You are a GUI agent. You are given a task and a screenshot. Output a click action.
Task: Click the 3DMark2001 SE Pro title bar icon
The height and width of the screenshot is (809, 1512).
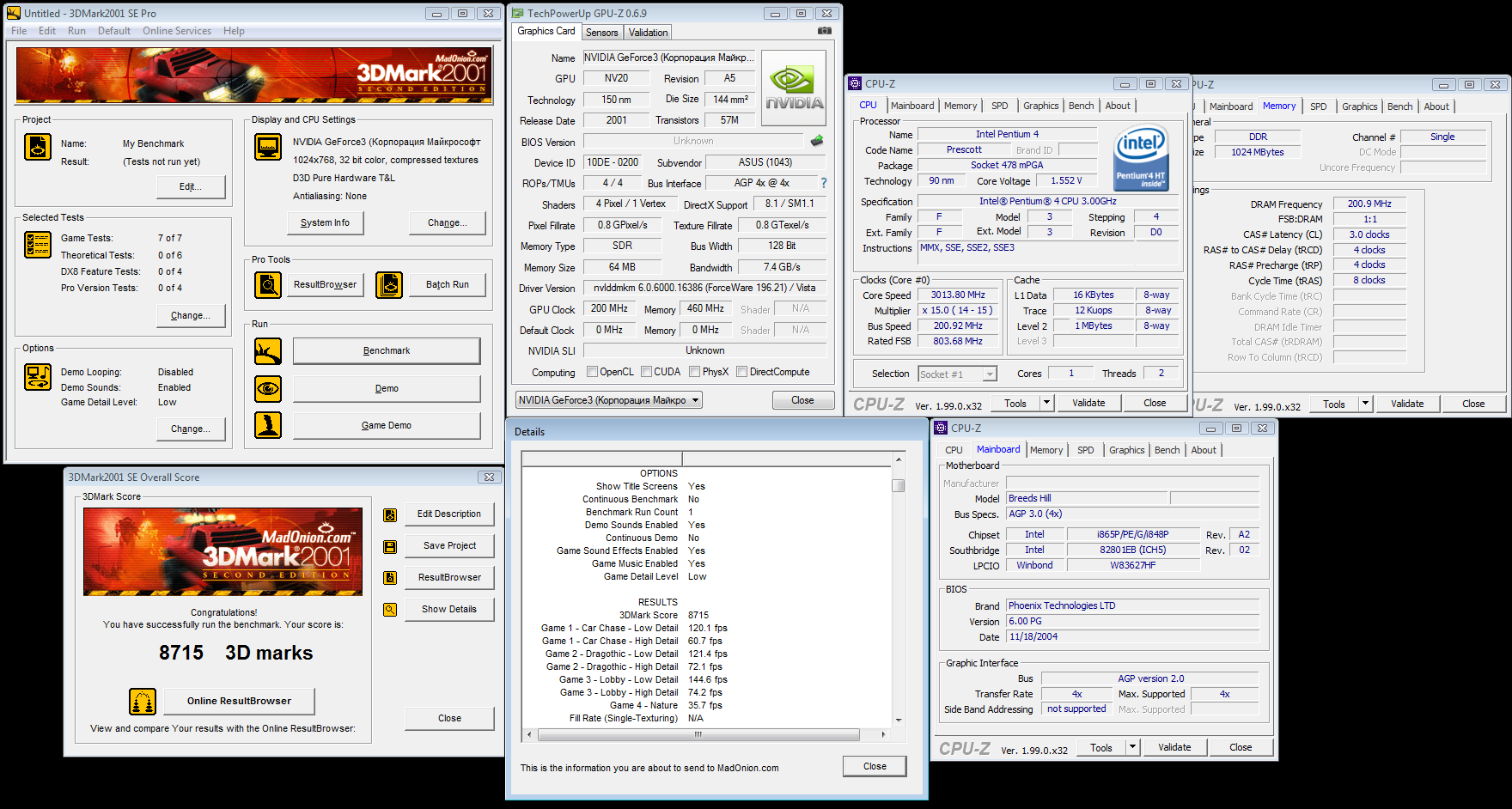(14, 13)
